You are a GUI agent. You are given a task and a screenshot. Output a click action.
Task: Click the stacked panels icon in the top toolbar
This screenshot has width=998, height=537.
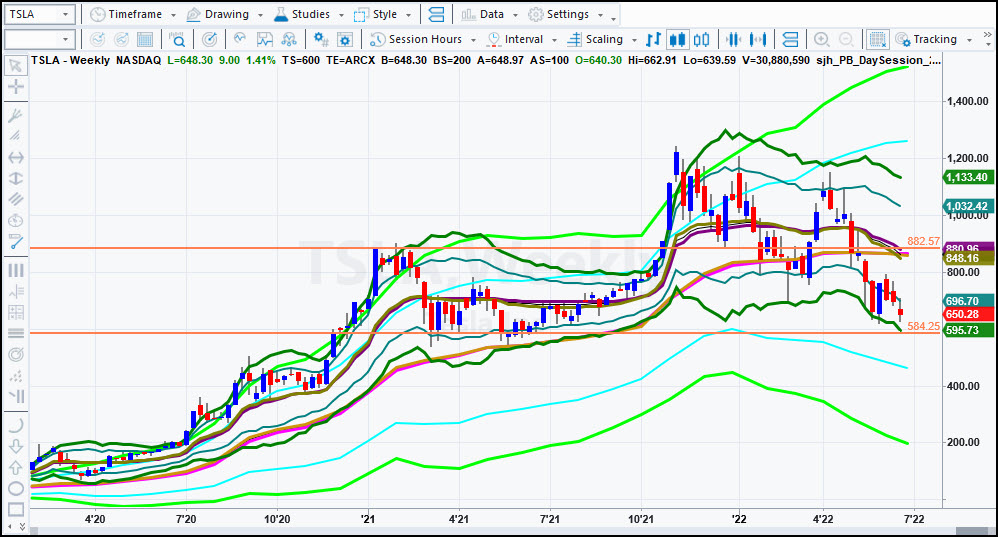[x=436, y=14]
